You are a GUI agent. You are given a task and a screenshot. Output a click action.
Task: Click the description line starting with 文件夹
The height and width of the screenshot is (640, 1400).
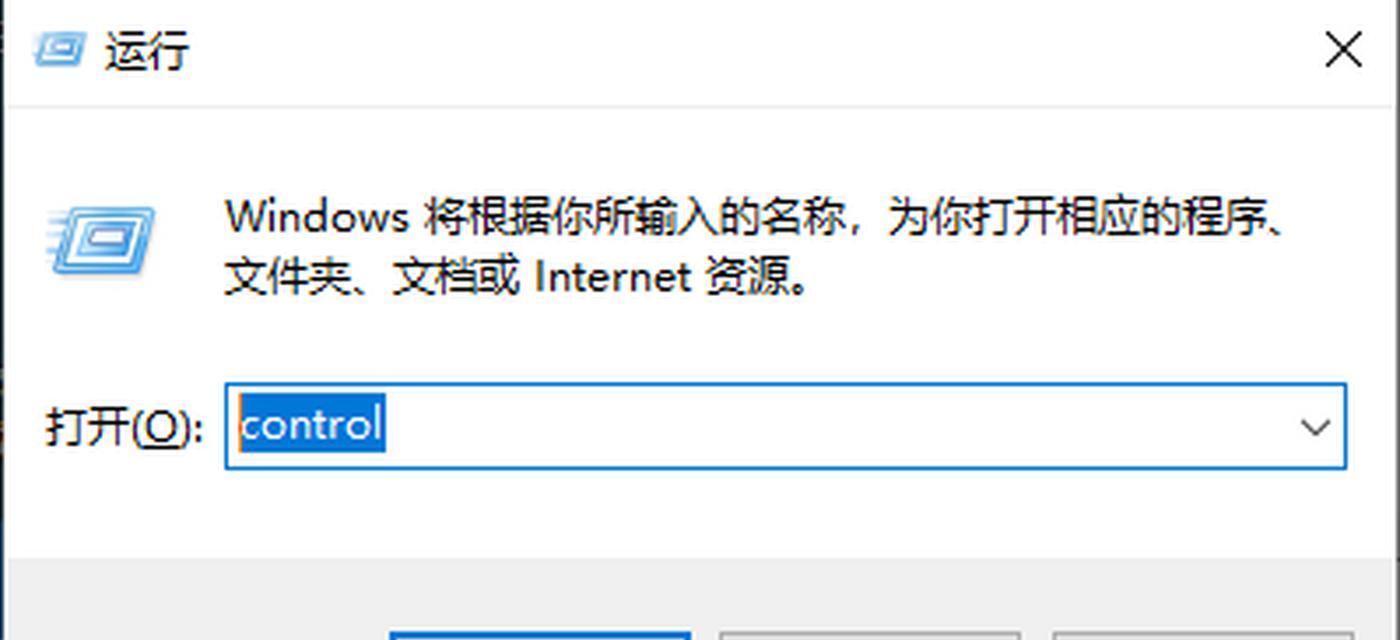tap(516, 277)
